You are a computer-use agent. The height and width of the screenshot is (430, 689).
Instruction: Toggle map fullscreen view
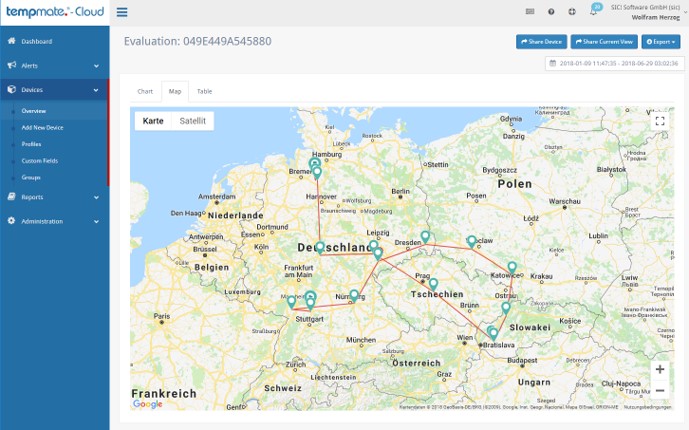pyautogui.click(x=660, y=121)
